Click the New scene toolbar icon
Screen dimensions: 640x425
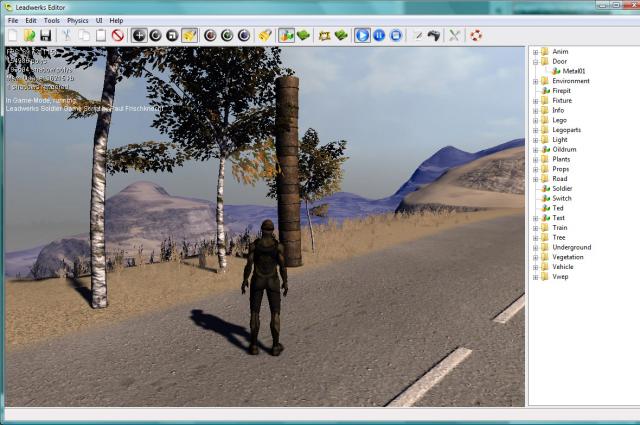[x=13, y=35]
